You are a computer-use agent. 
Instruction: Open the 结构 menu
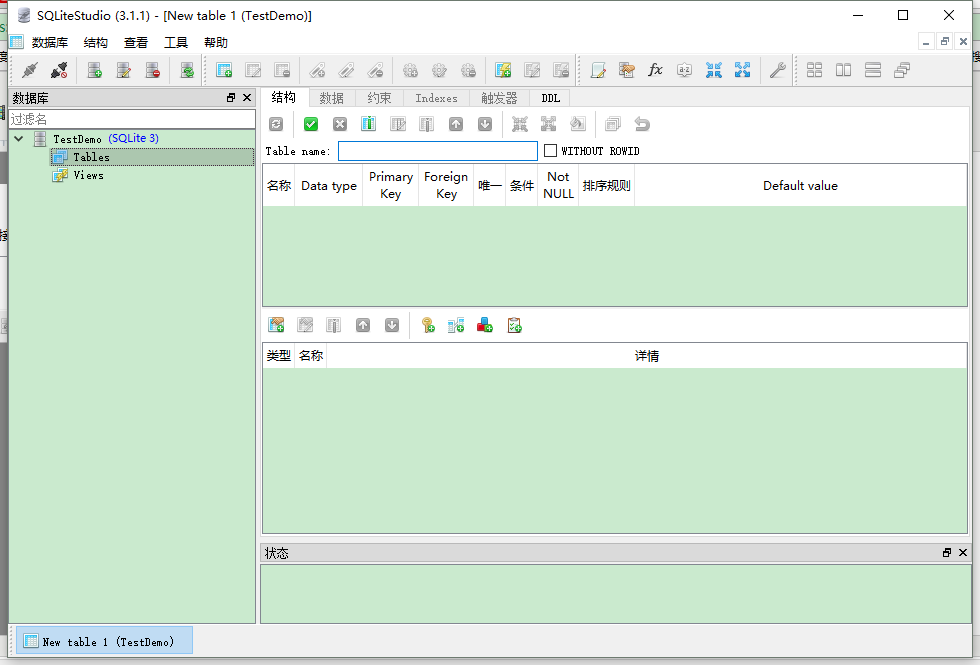[96, 42]
